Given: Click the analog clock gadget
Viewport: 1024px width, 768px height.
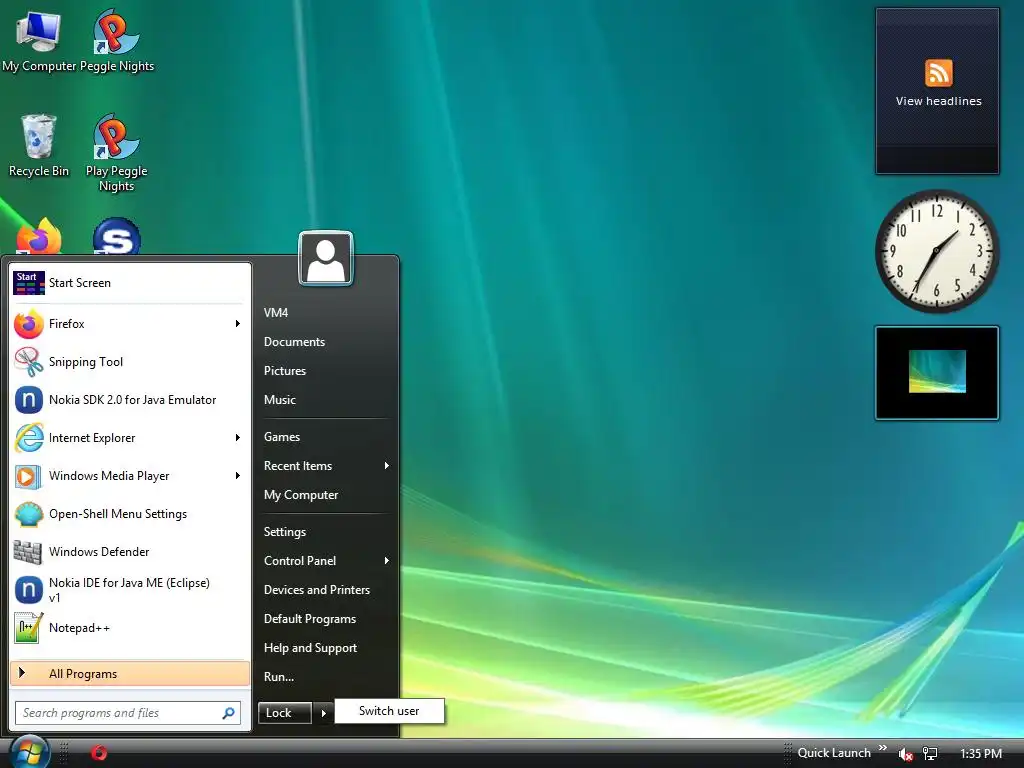Looking at the screenshot, I should [937, 251].
